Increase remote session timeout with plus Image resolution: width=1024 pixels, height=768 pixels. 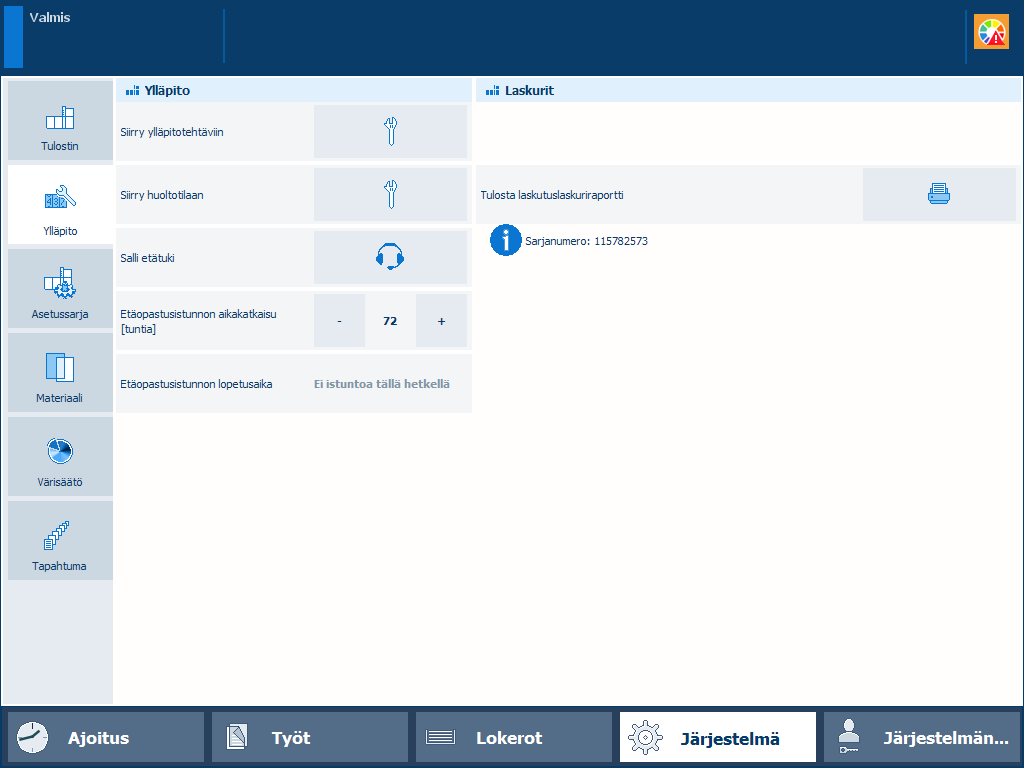pos(441,321)
